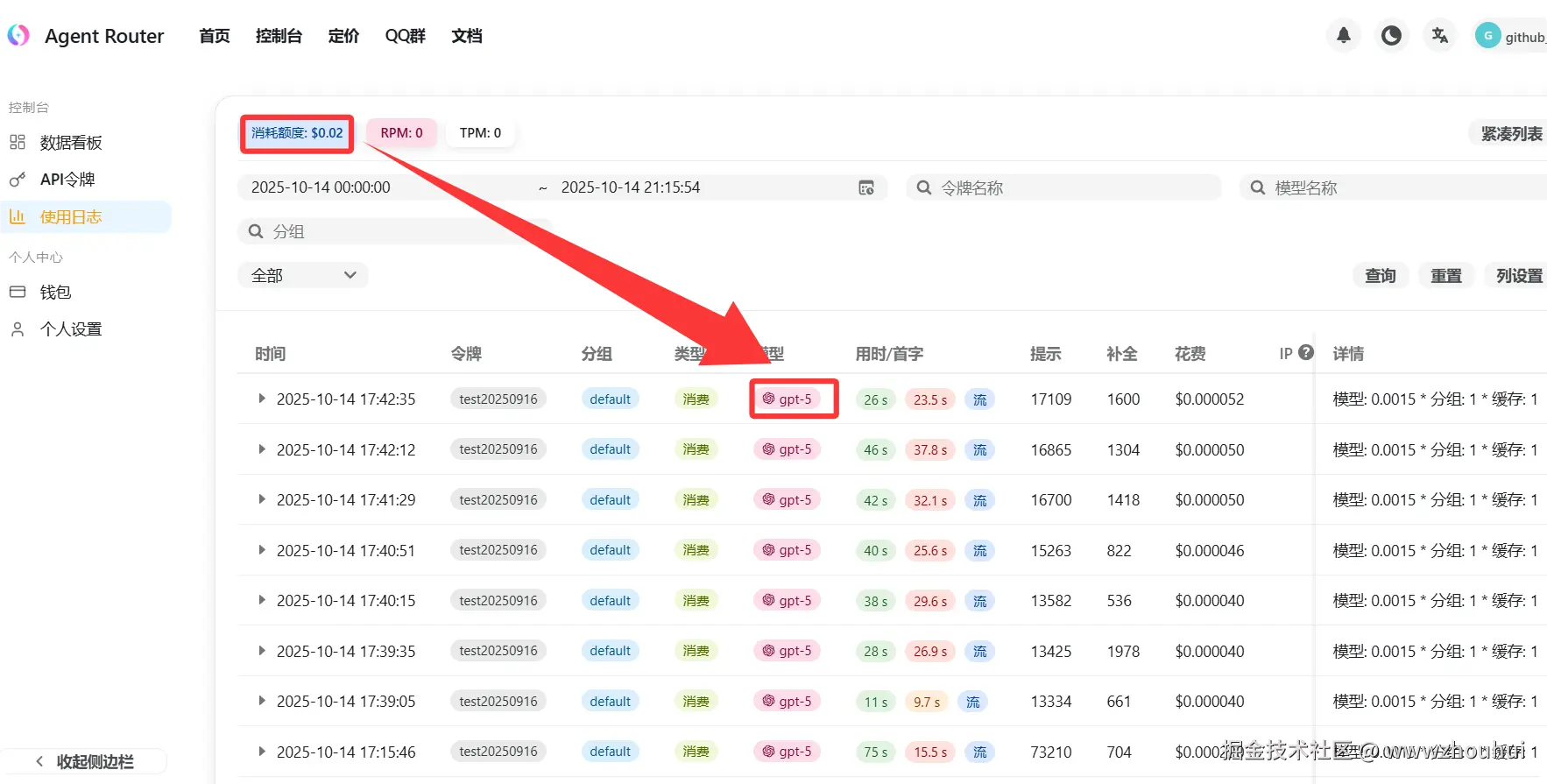Click the 时间 column header

click(x=271, y=354)
